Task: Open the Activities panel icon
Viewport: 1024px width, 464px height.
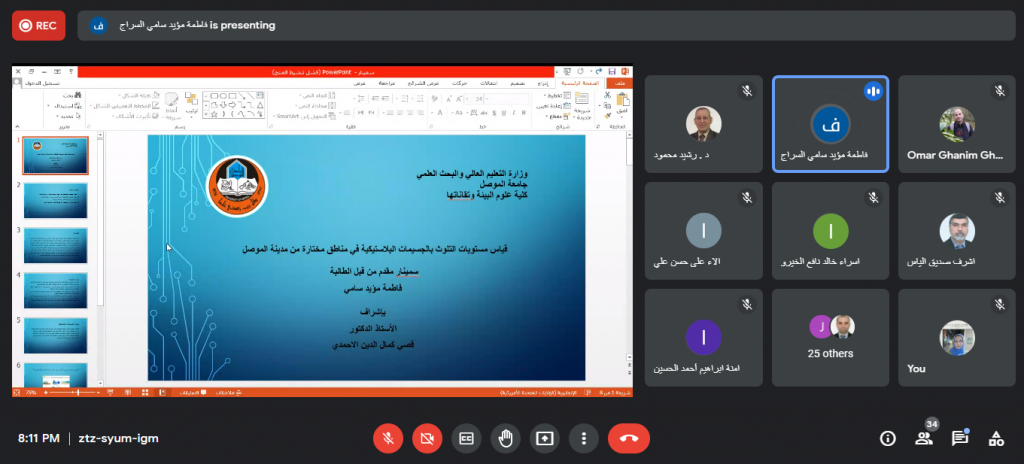Action: click(x=996, y=438)
